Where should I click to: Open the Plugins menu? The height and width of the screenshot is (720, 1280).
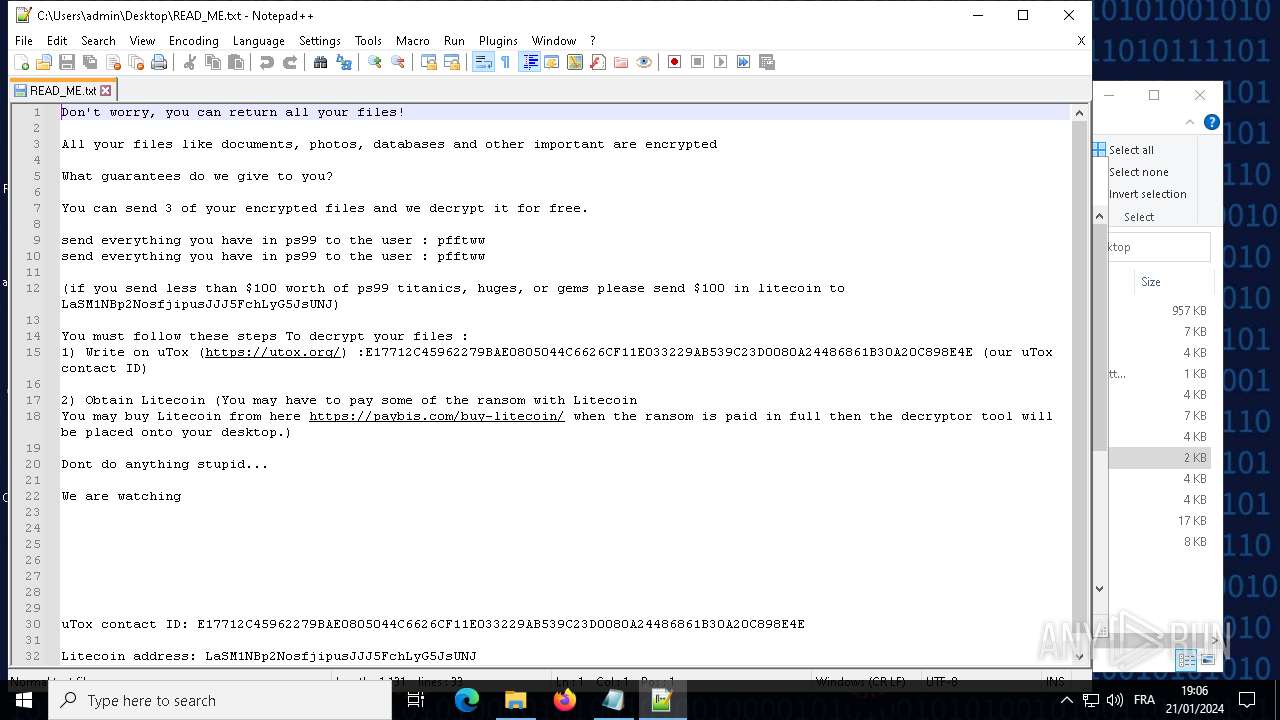[x=498, y=41]
